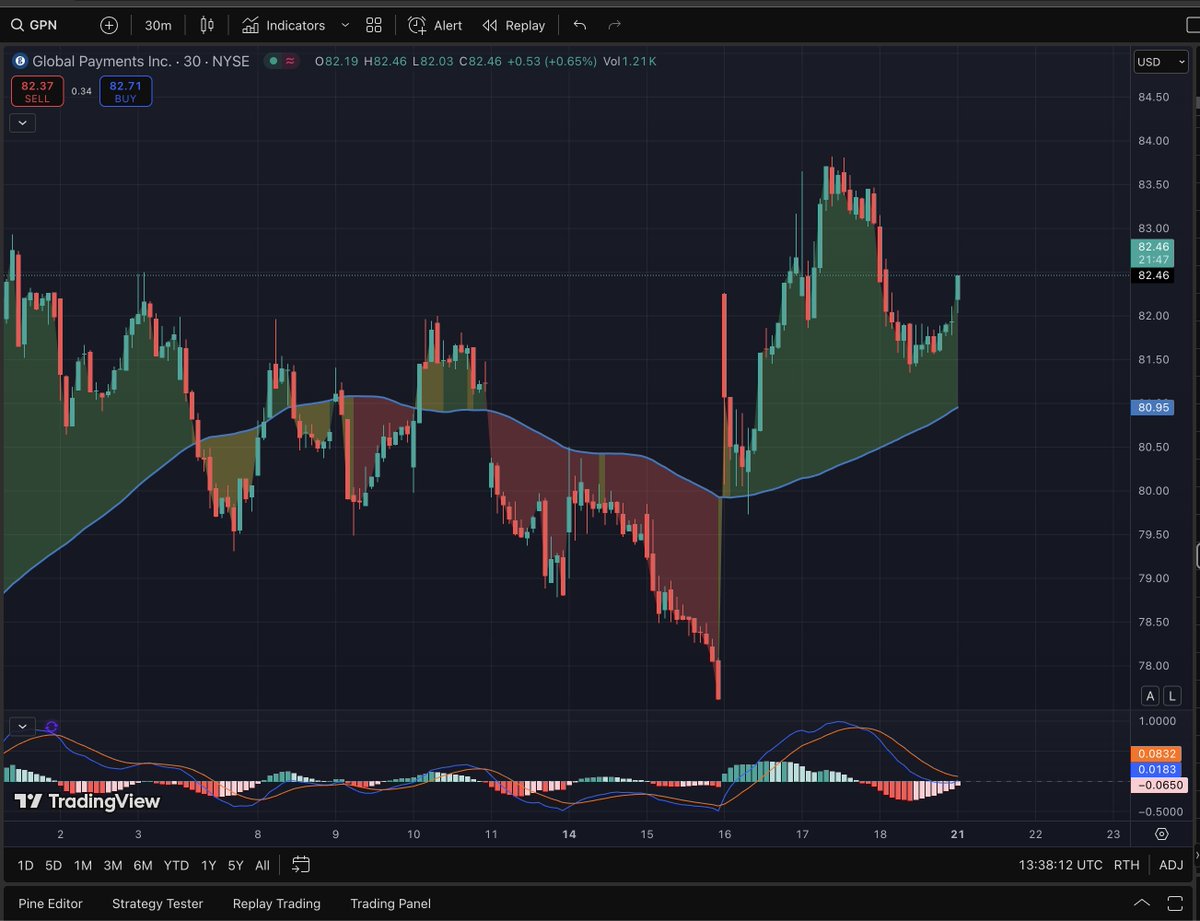Click the blue 0.0183 MACD value label
1200x921 pixels.
tap(1156, 769)
